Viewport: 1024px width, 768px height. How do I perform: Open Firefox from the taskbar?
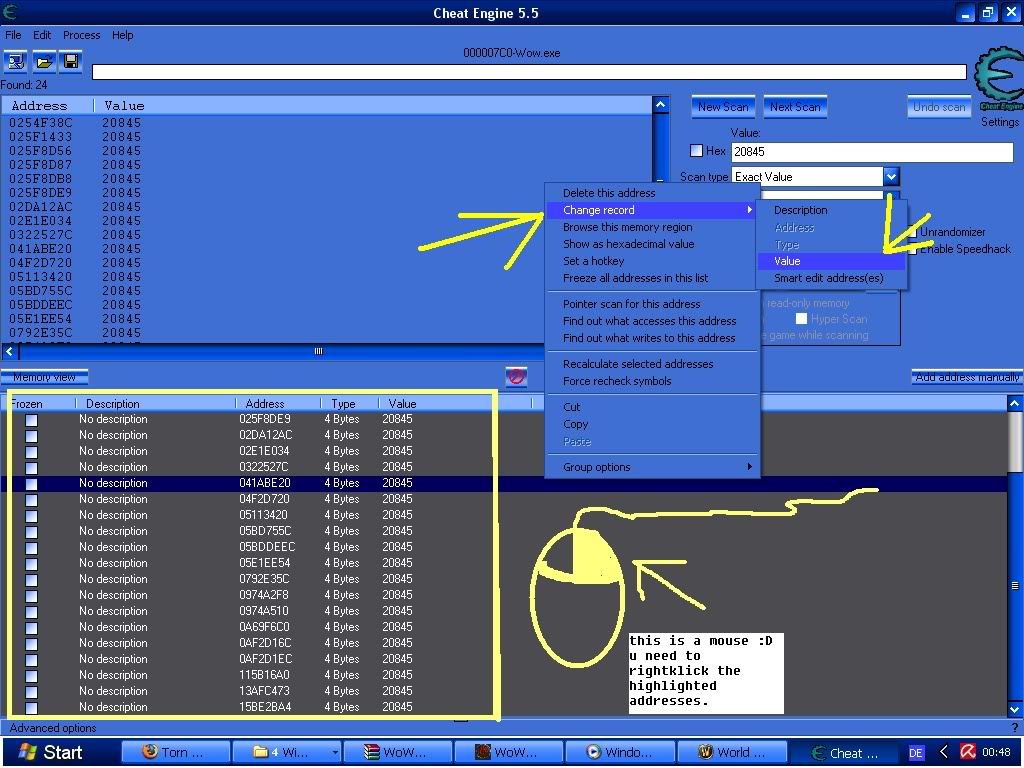(x=176, y=752)
